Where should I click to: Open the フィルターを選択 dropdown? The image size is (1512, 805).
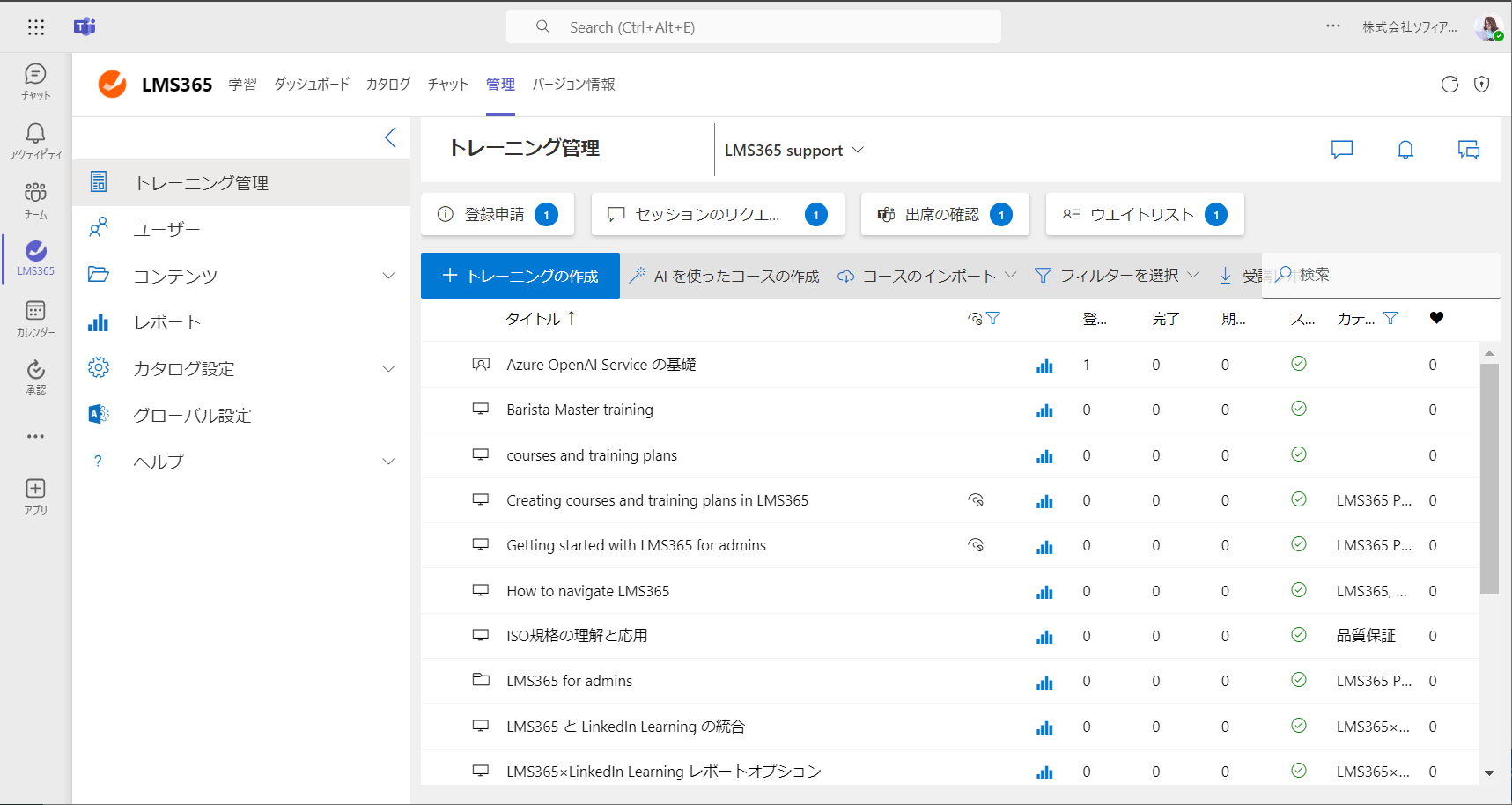point(1117,276)
